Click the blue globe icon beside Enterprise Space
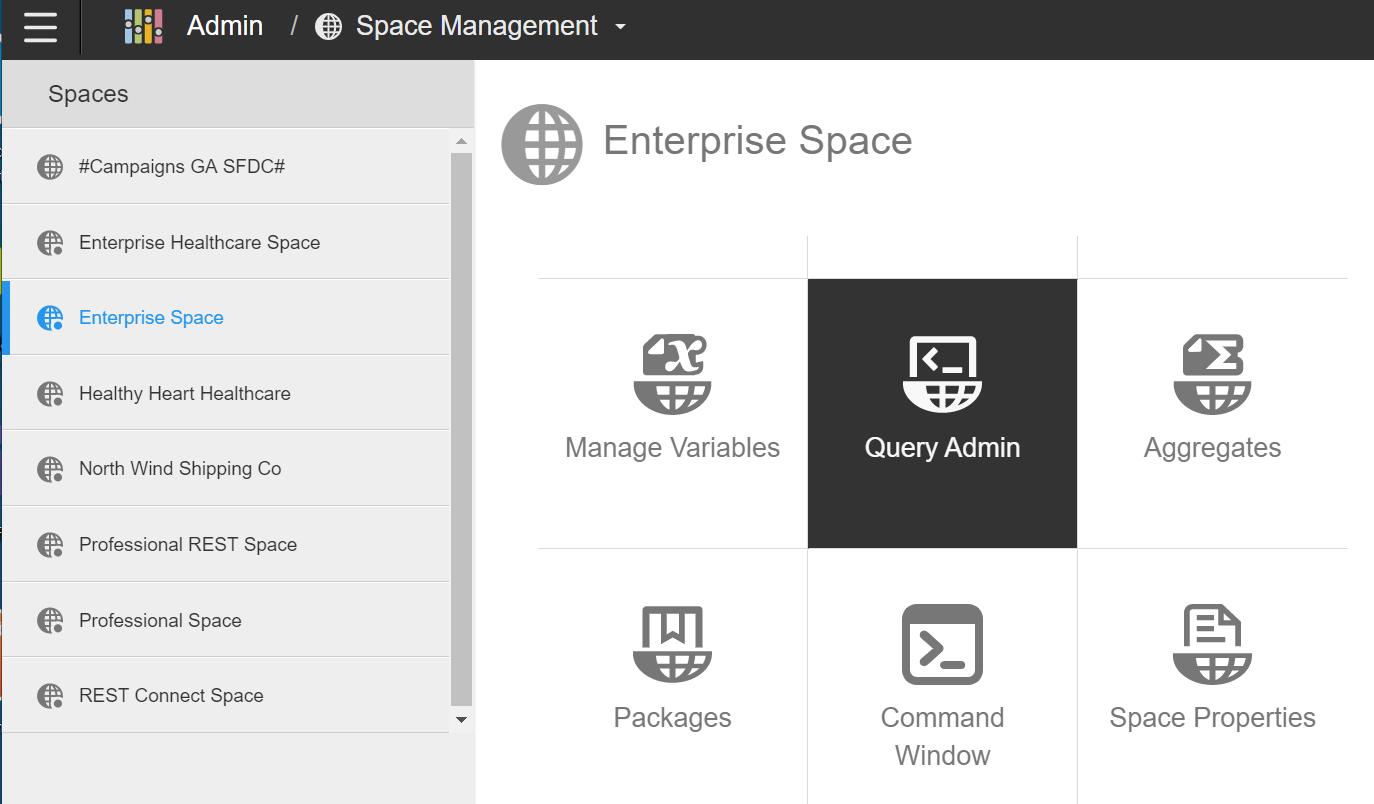Viewport: 1374px width, 804px height. coord(50,318)
